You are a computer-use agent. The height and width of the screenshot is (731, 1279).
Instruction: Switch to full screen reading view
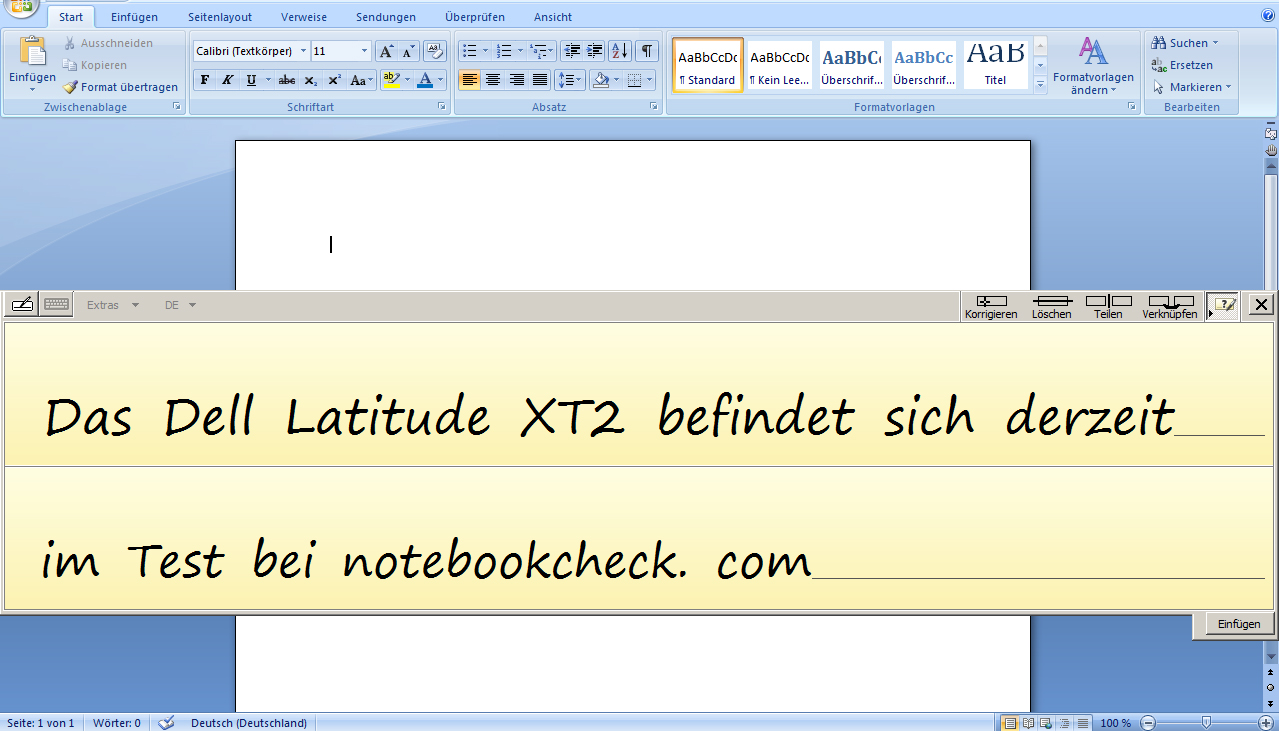[x=1028, y=723]
